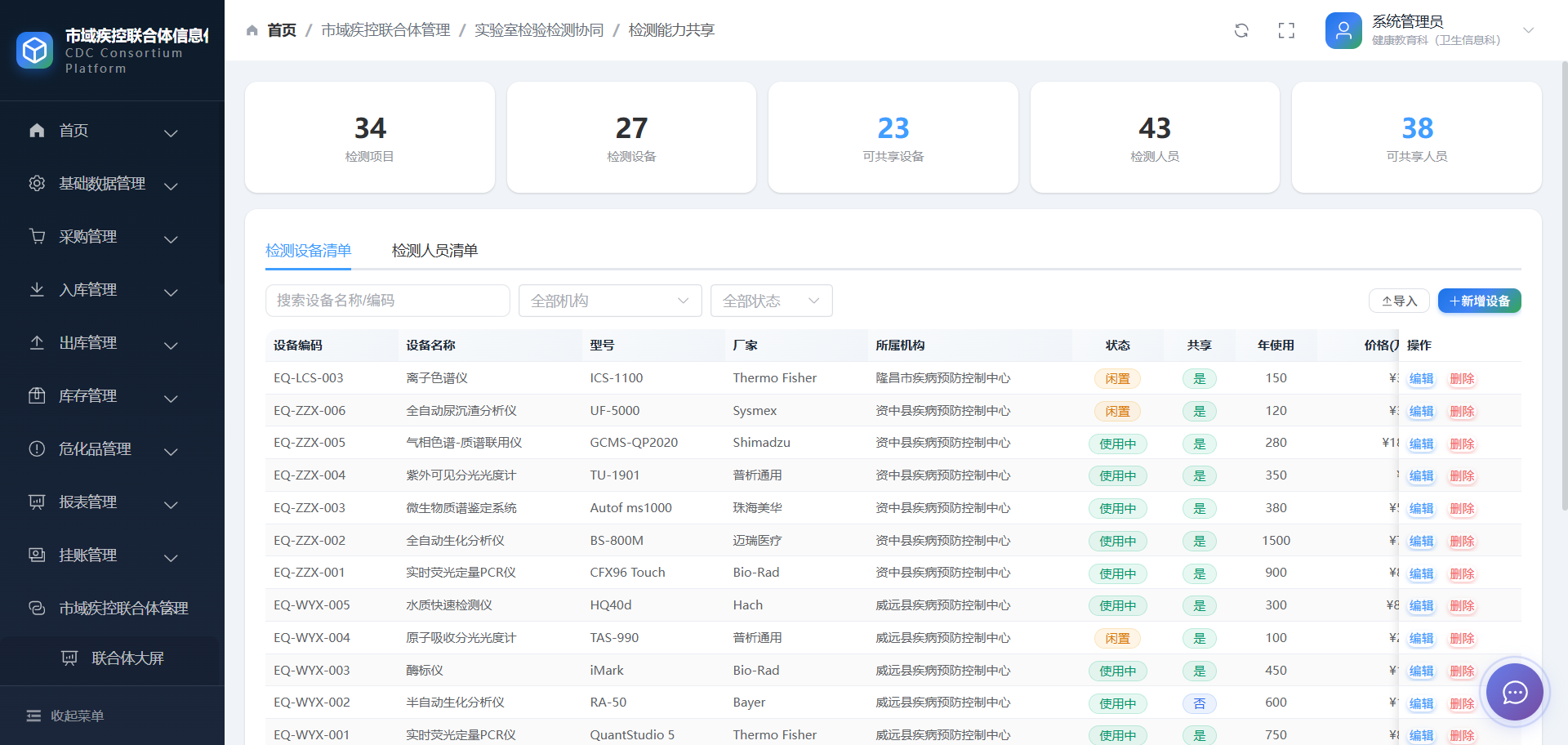
Task: Click the 报表管理 chart icon
Action: pos(37,502)
